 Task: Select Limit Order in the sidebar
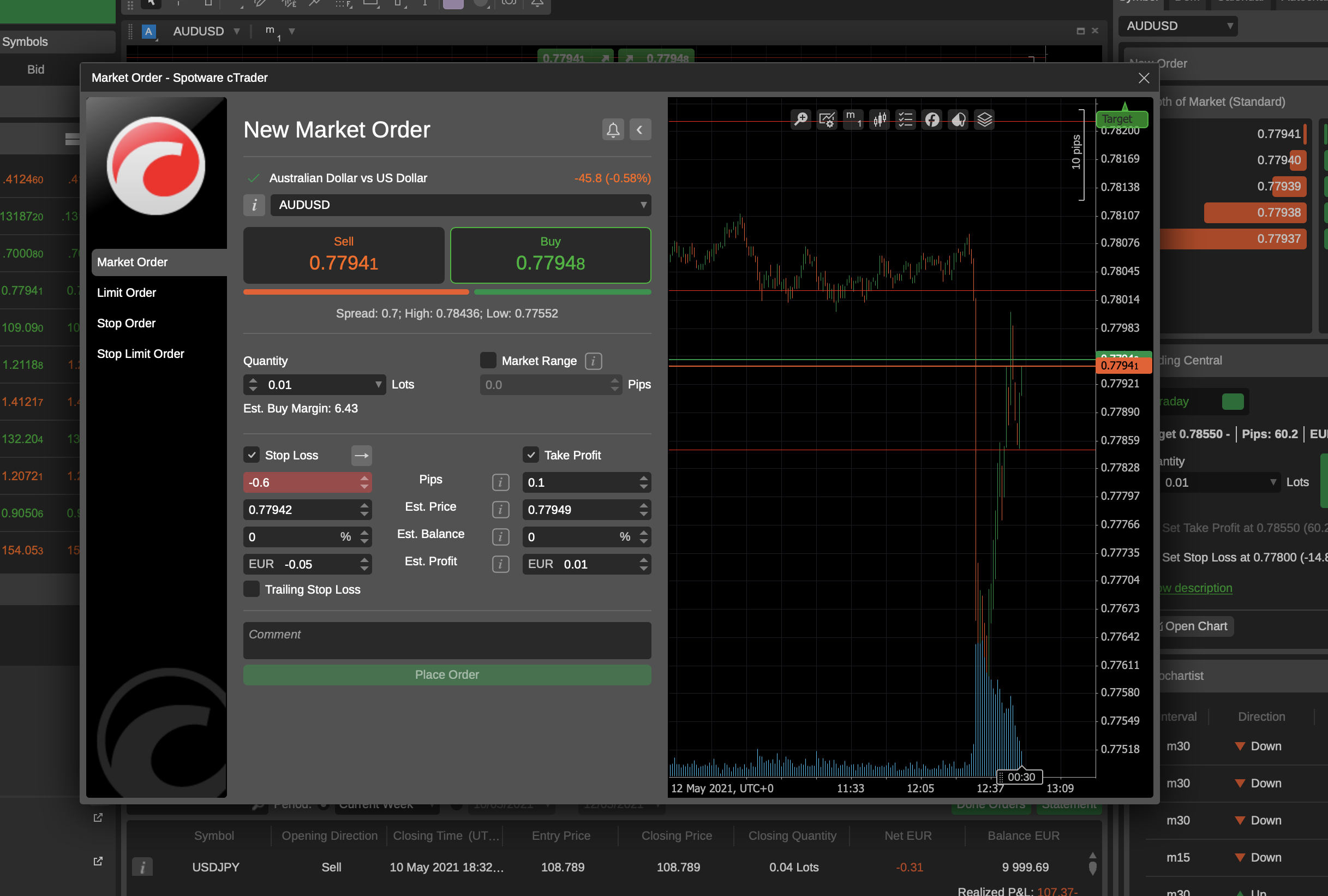126,293
